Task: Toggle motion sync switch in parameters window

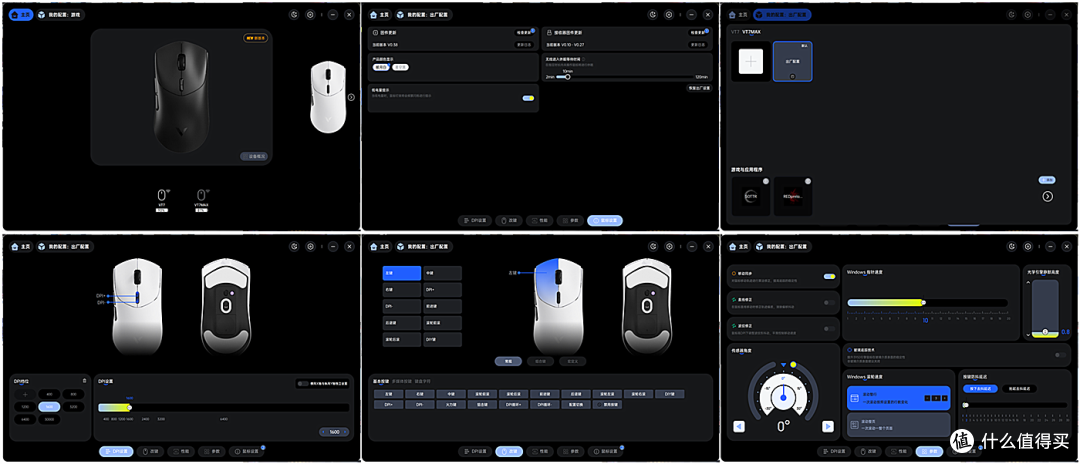Action: pos(829,276)
